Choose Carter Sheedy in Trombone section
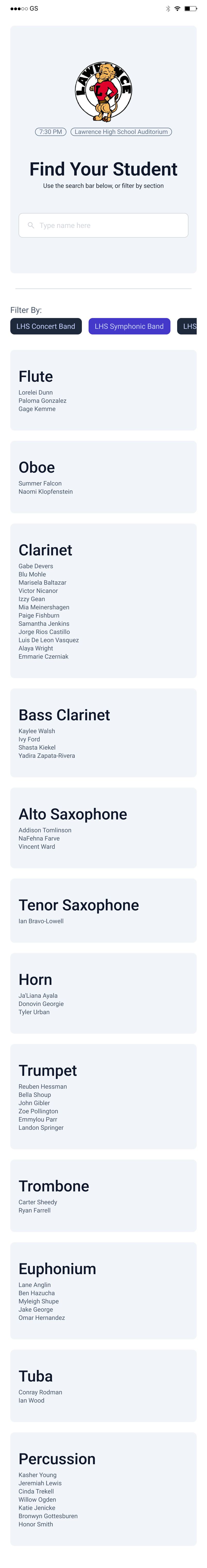Viewport: 207px width, 1568px height. pyautogui.click(x=38, y=1202)
